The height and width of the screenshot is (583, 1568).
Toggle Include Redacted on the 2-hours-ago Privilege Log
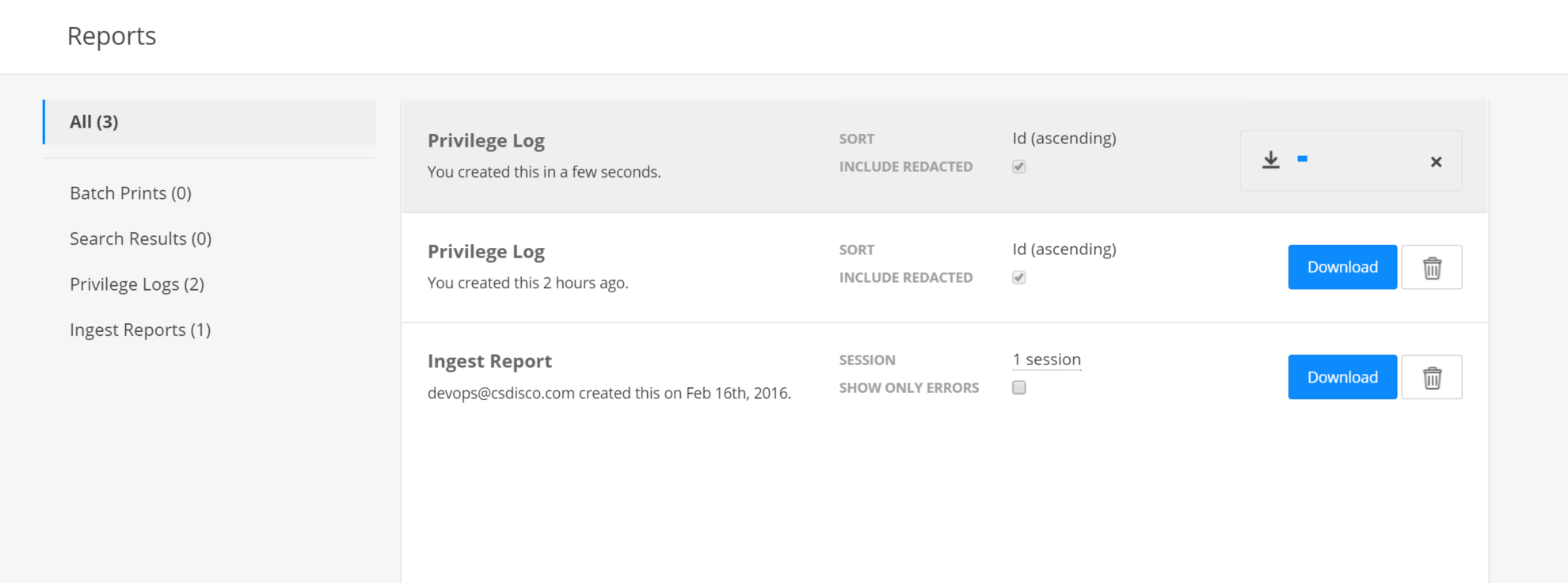[1019, 277]
